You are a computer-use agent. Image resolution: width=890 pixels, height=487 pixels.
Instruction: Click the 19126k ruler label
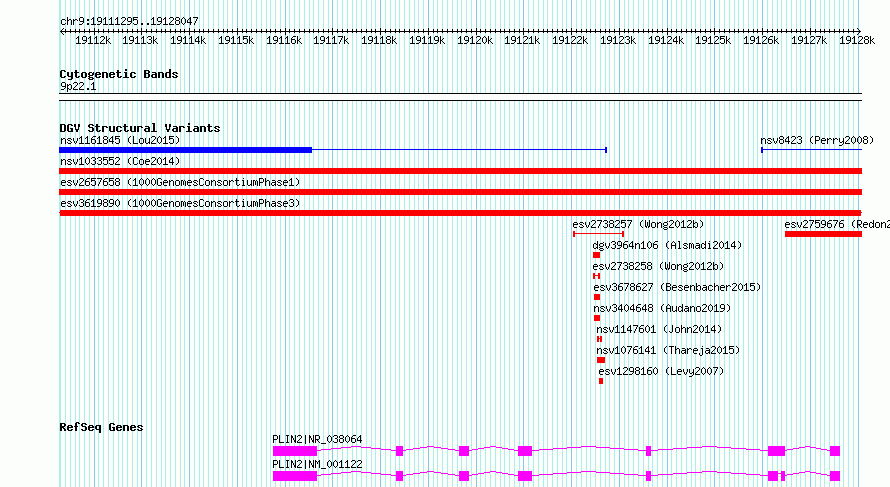pyautogui.click(x=761, y=40)
